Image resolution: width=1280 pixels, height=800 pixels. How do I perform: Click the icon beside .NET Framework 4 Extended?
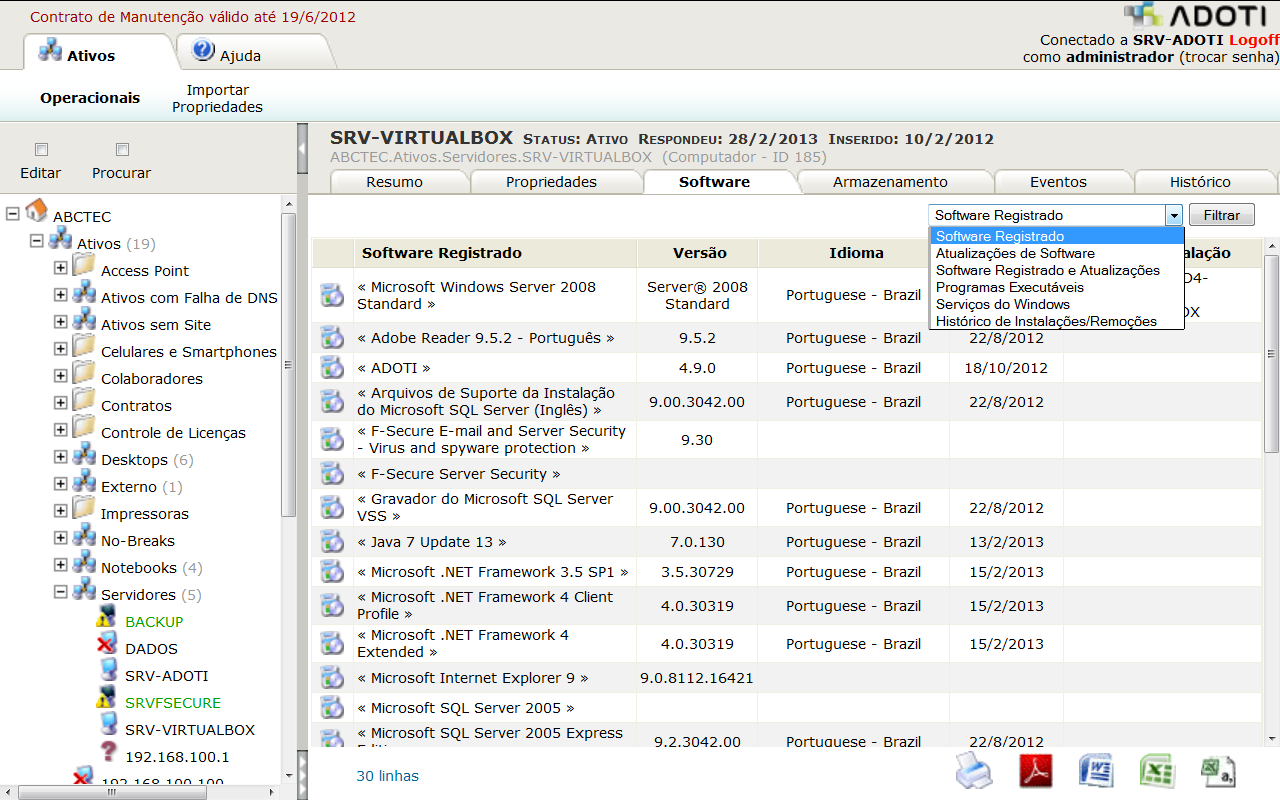(332, 643)
